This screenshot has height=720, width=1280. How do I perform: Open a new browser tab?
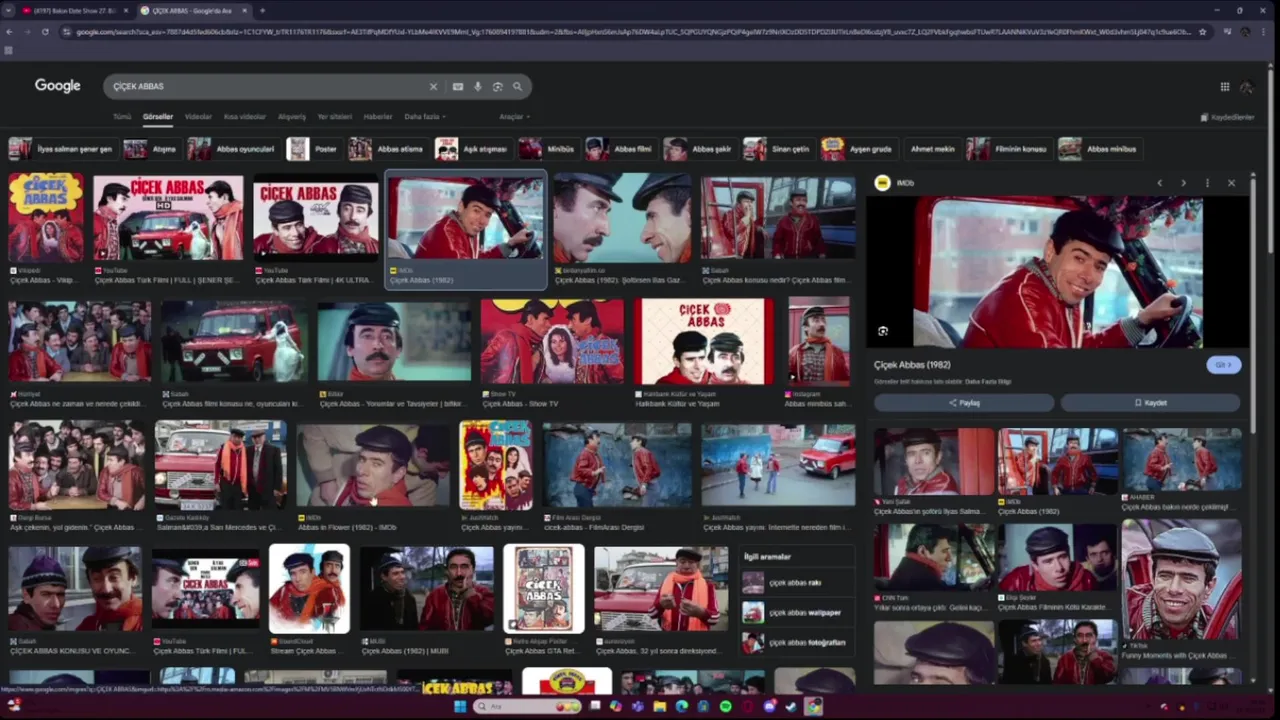[262, 11]
